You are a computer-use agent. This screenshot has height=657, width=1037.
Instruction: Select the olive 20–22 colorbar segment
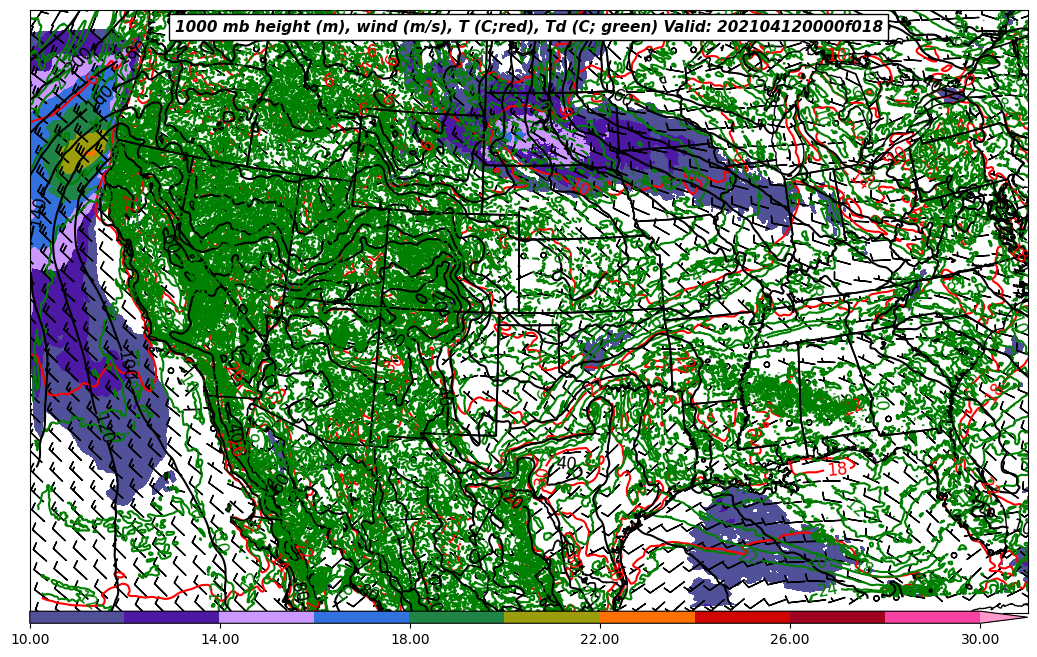pos(552,617)
